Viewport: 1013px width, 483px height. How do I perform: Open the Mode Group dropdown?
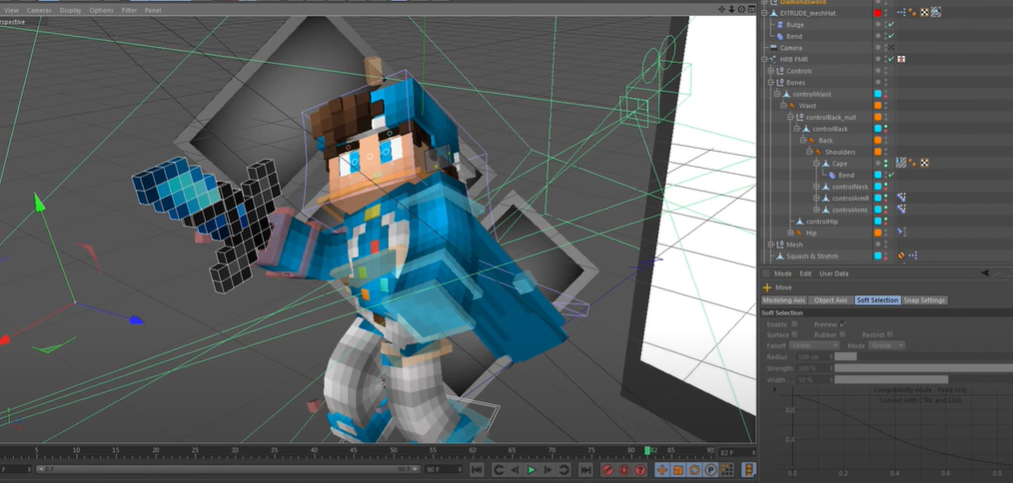(886, 345)
